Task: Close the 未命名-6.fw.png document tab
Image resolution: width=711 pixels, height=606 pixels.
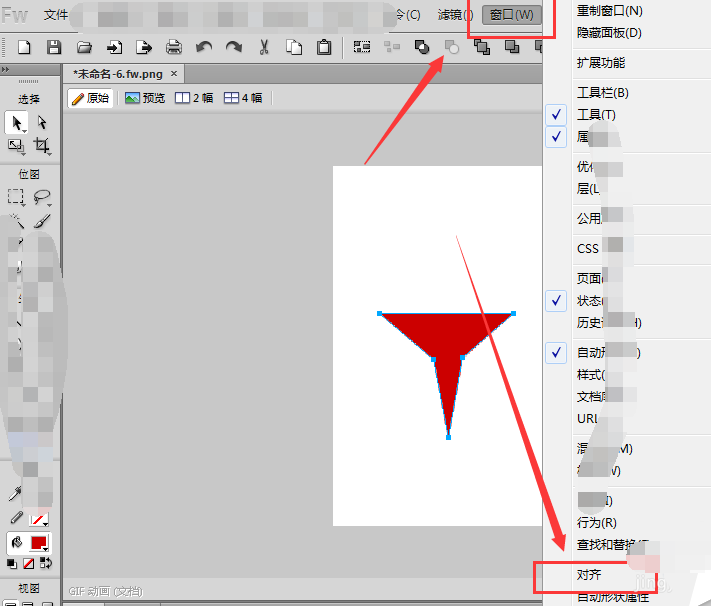Action: 174,73
